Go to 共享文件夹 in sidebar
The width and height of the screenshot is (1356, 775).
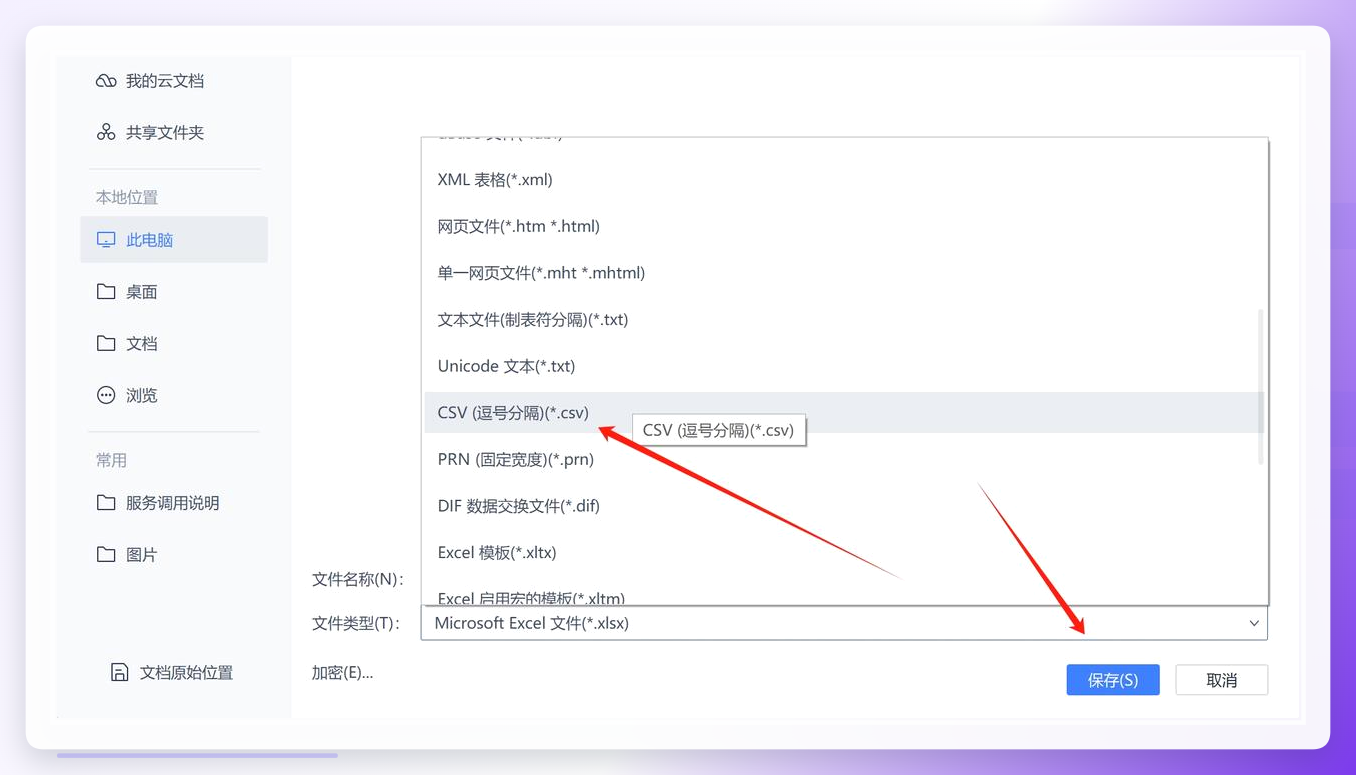click(x=165, y=132)
